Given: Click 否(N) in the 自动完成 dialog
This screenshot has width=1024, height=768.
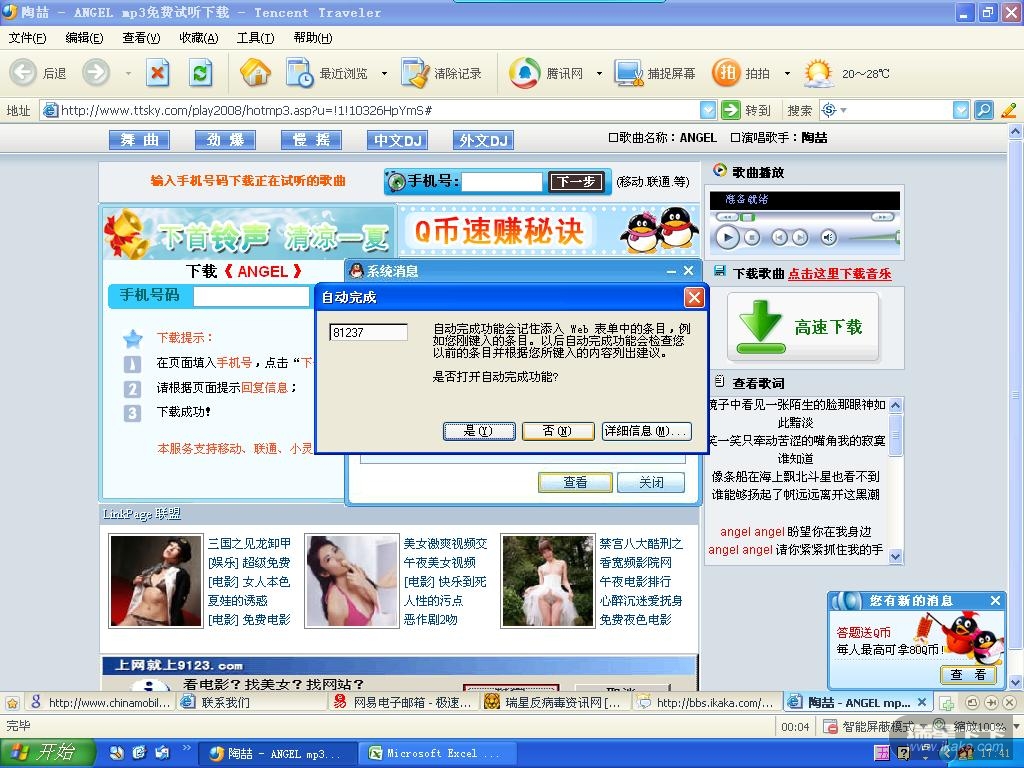Looking at the screenshot, I should coord(558,431).
